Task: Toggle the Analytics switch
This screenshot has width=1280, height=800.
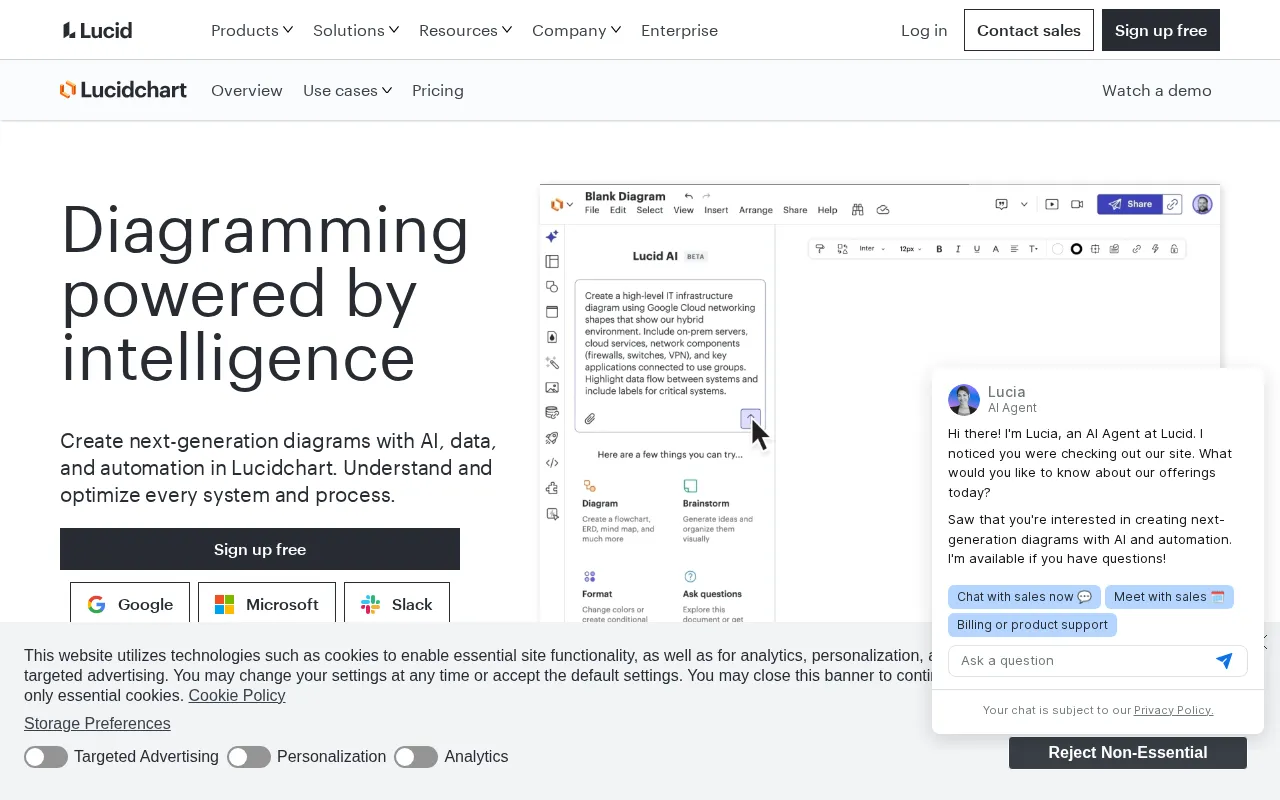Action: click(416, 757)
